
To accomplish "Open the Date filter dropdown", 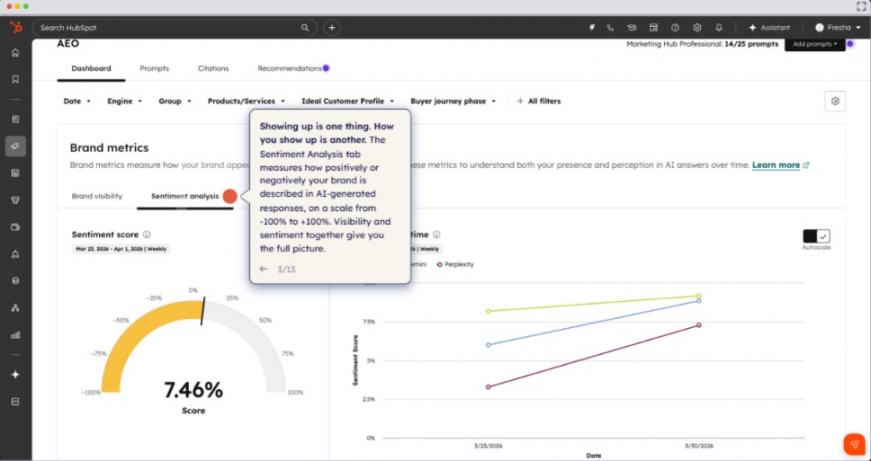I will (77, 101).
